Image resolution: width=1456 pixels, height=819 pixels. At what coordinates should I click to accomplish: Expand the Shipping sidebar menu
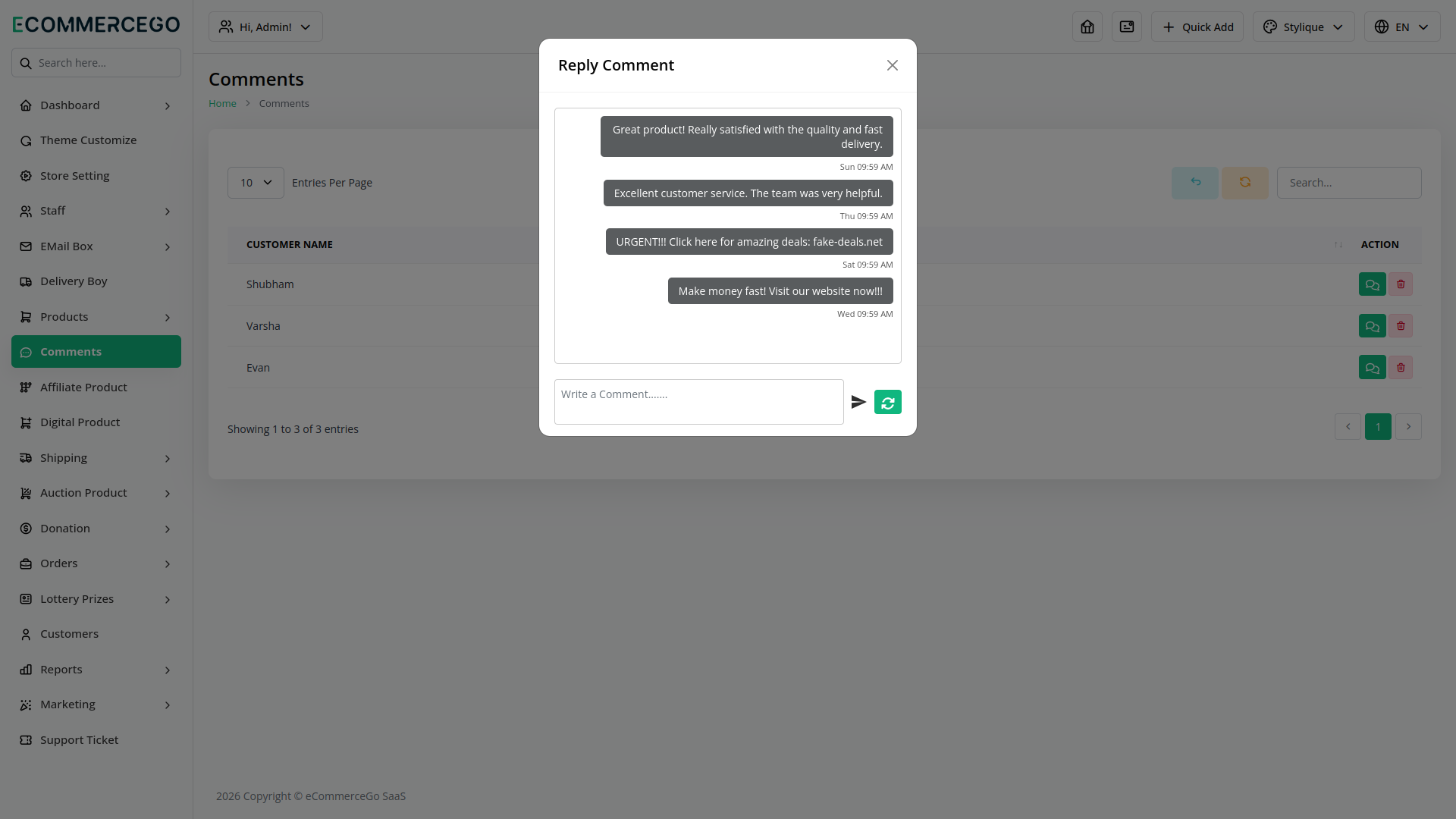tap(96, 458)
